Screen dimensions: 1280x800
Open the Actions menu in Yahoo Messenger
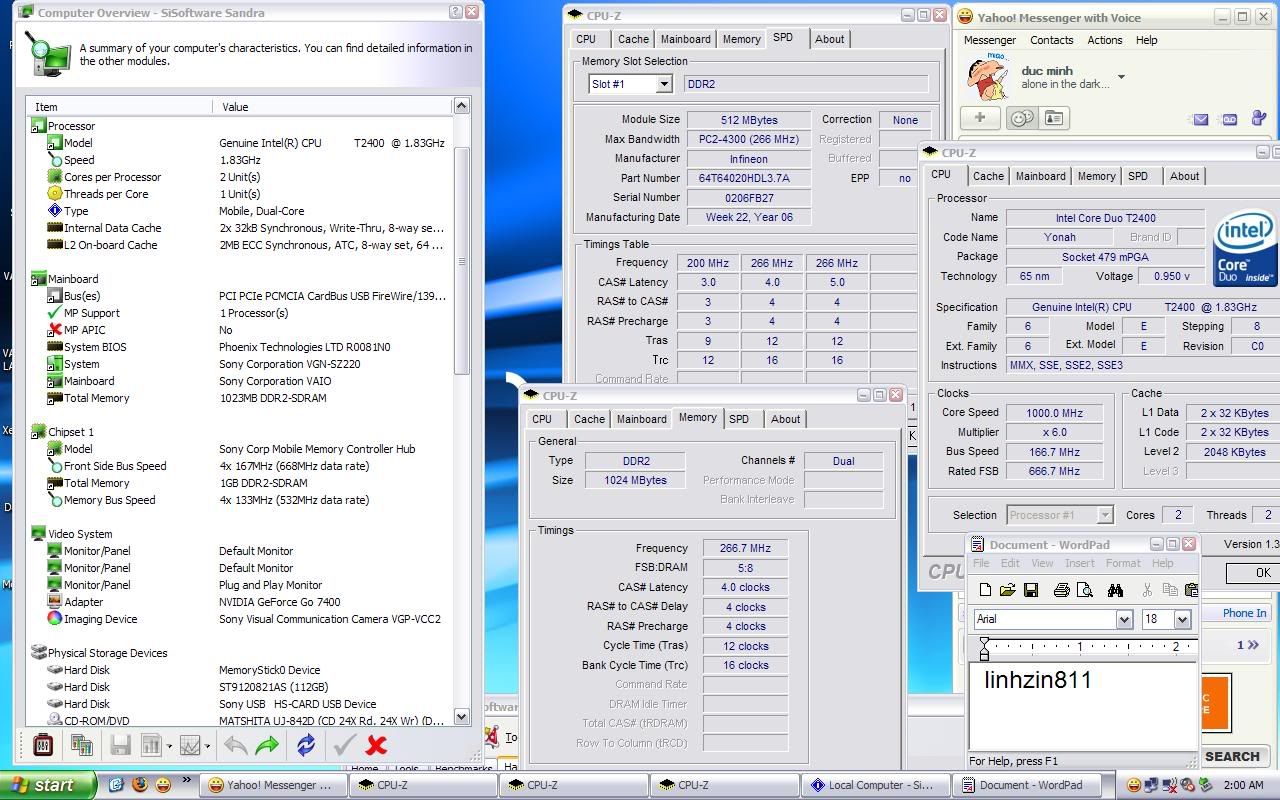point(1105,40)
